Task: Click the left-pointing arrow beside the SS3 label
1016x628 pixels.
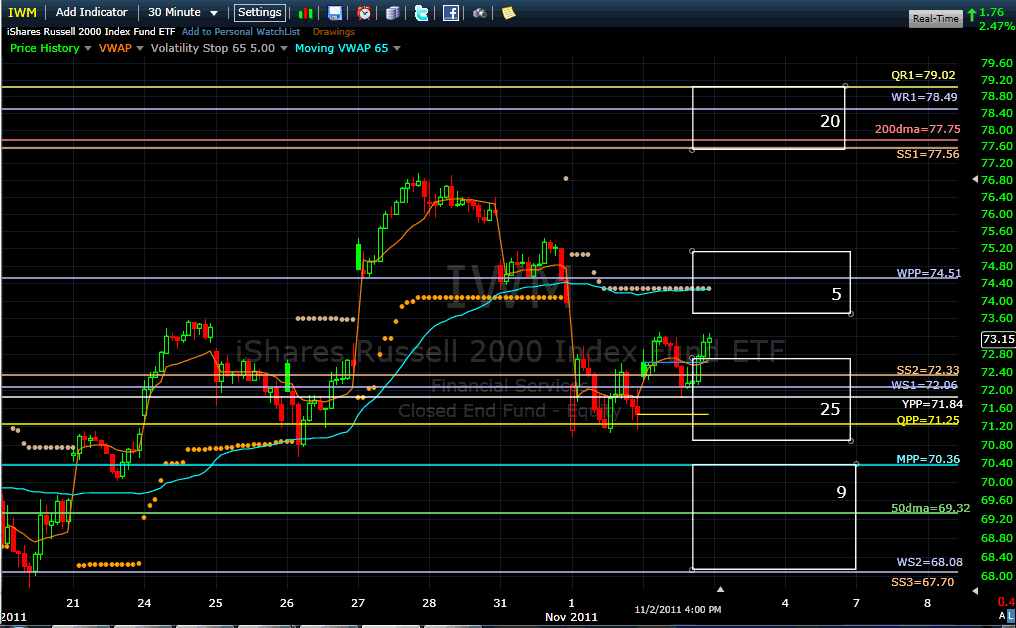Action: (975, 590)
